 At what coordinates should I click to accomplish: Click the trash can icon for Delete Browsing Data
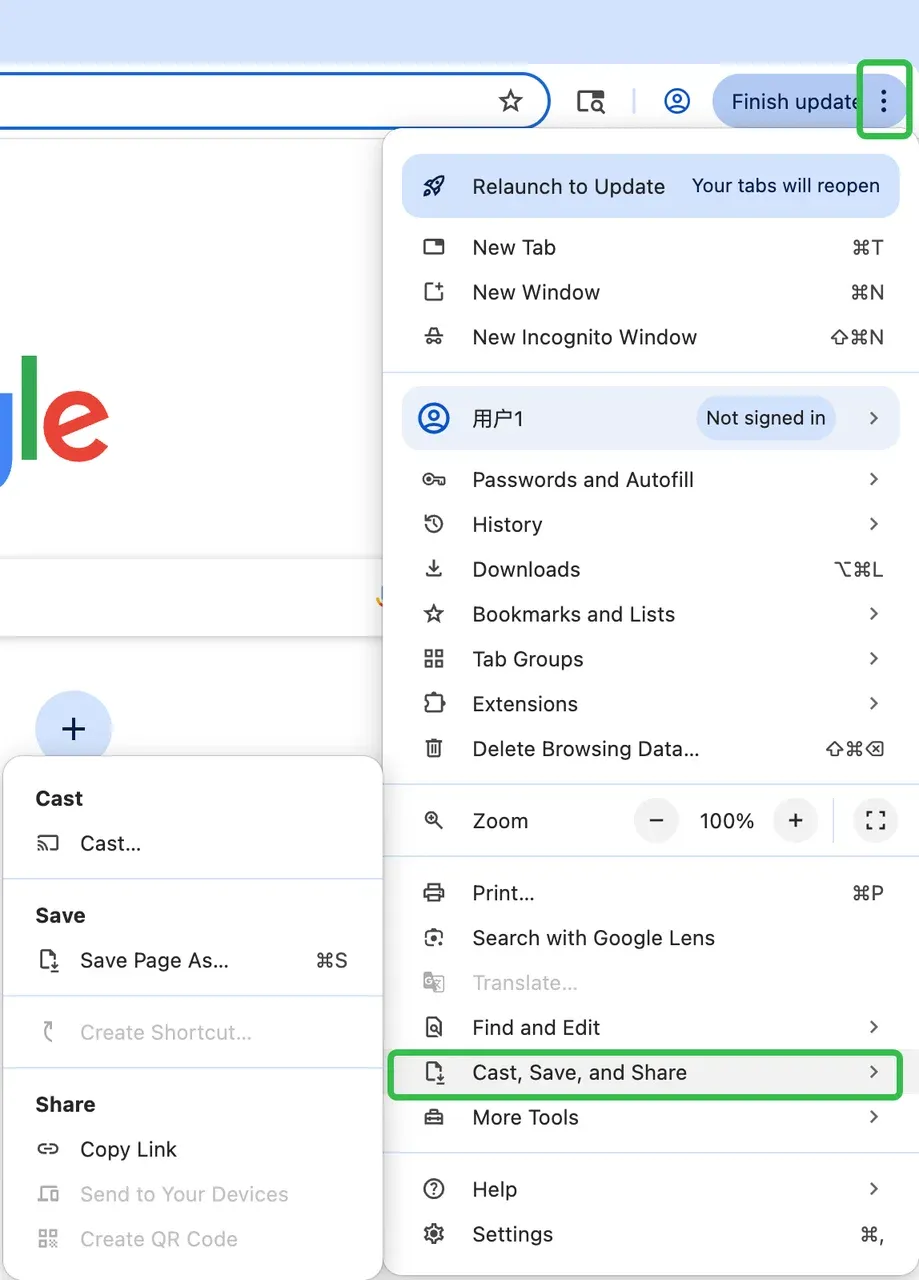coord(434,749)
